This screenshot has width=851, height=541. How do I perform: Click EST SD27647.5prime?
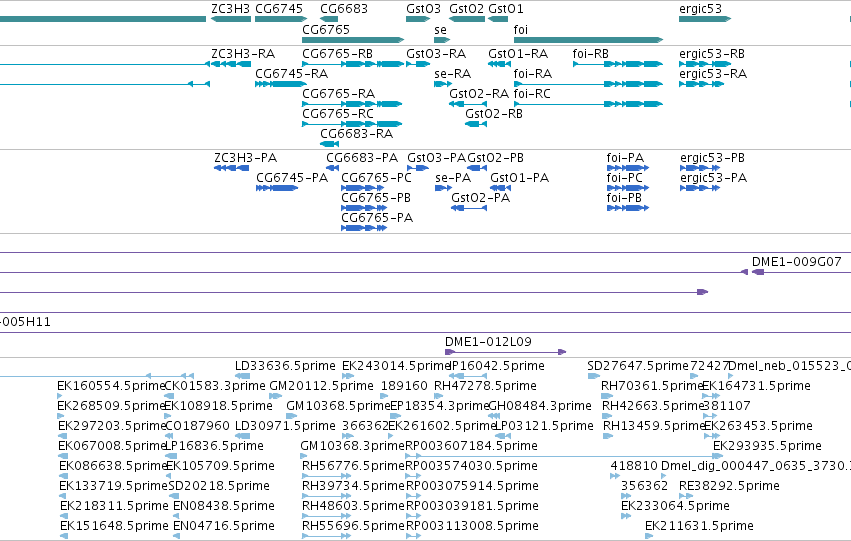pyautogui.click(x=638, y=366)
